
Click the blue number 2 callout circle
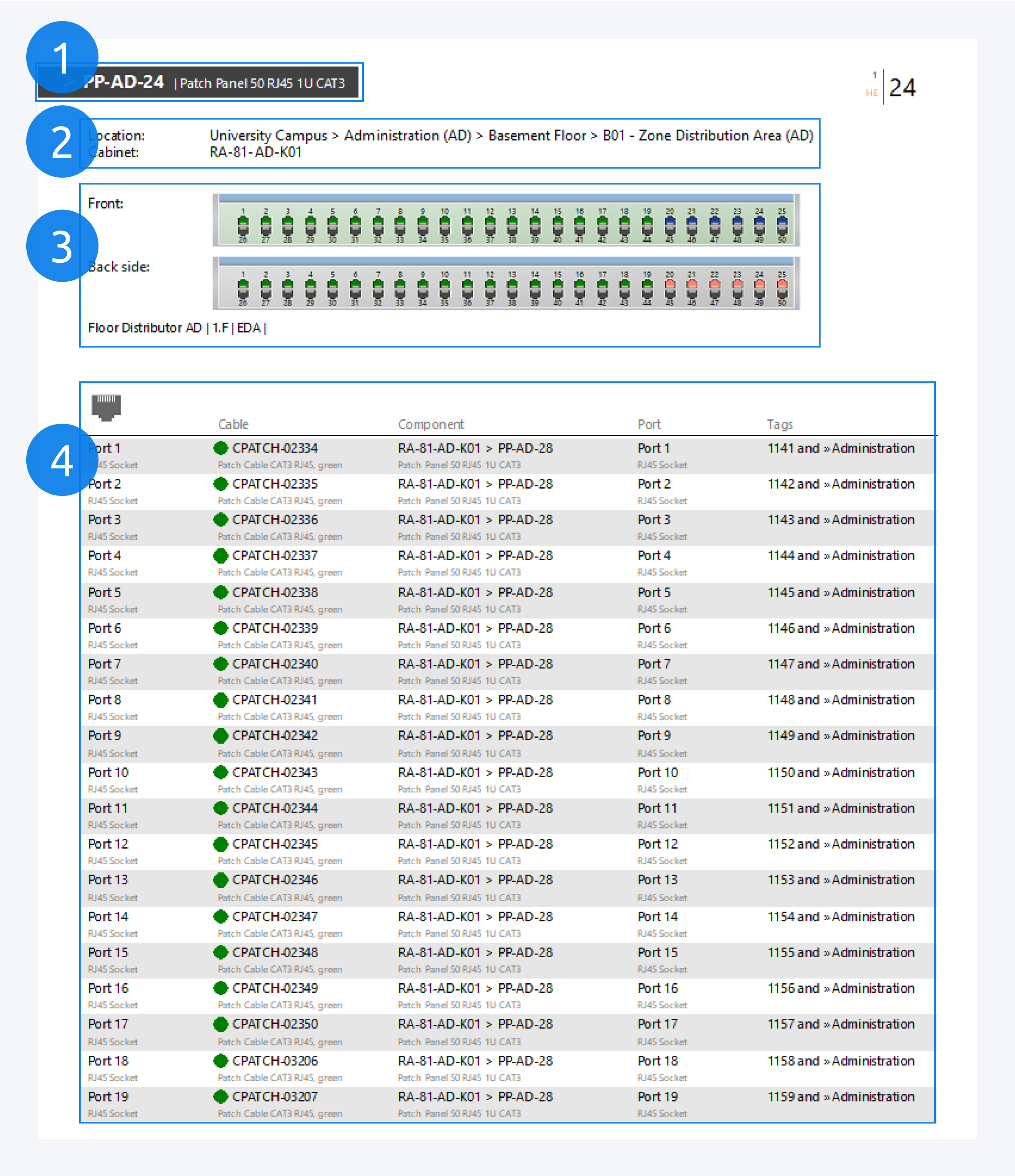click(62, 142)
